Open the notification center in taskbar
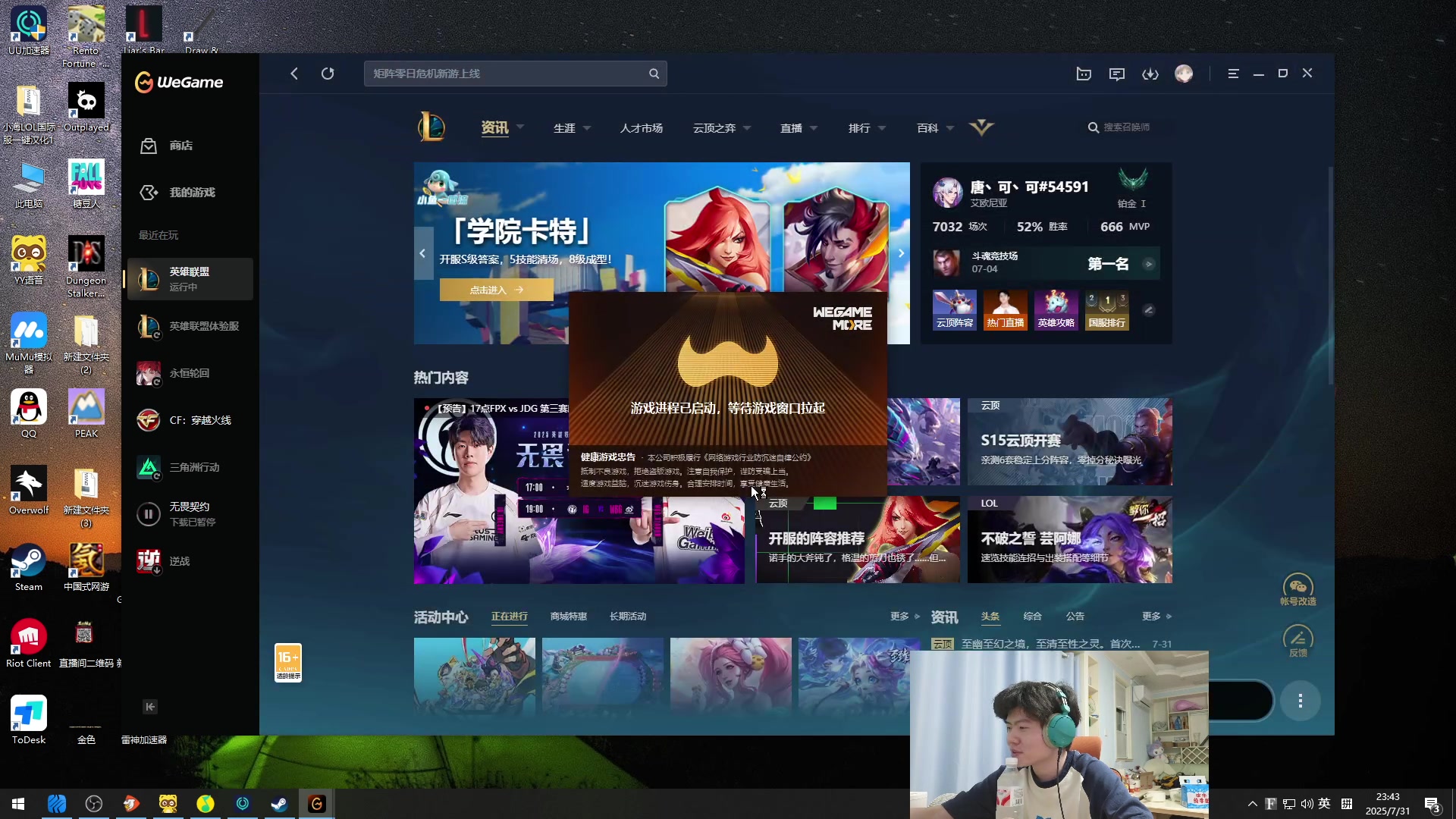The height and width of the screenshot is (819, 1456). pyautogui.click(x=1432, y=804)
